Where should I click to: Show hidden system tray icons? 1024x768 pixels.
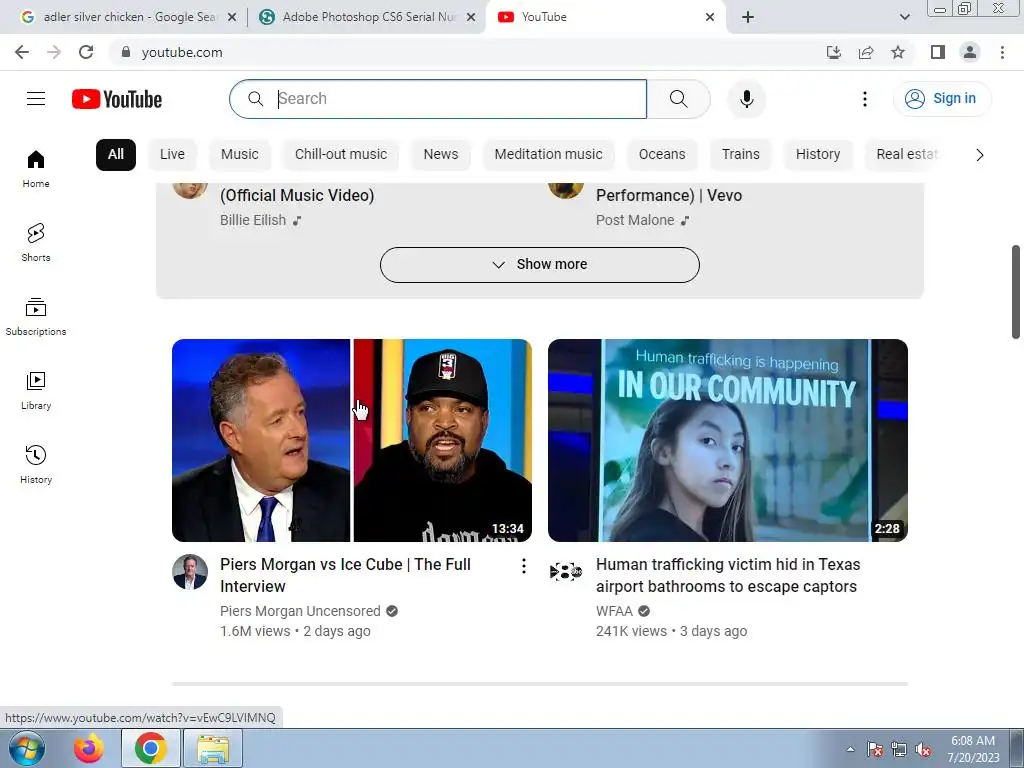(850, 750)
